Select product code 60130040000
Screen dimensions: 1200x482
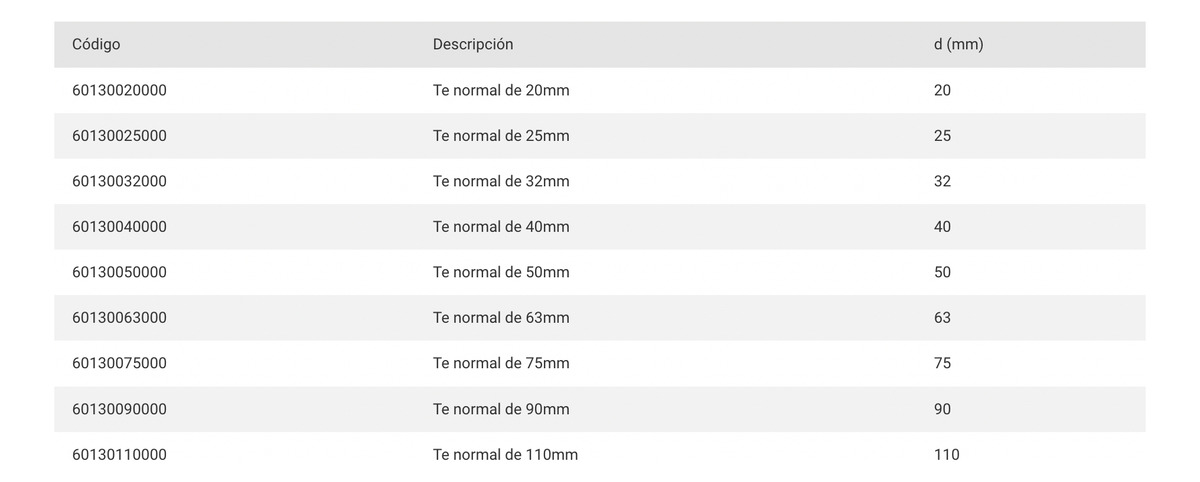(x=119, y=227)
